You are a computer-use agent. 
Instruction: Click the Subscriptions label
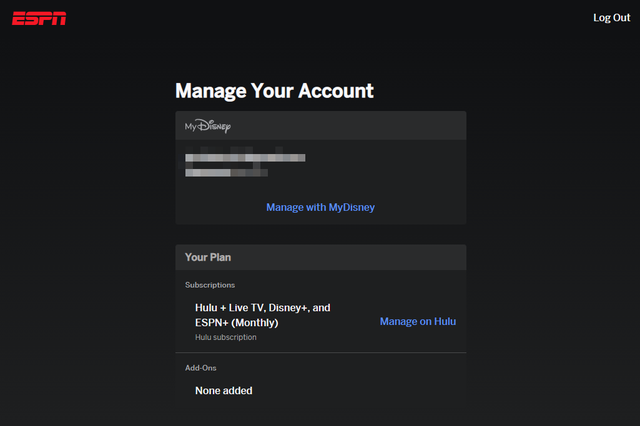[210, 285]
